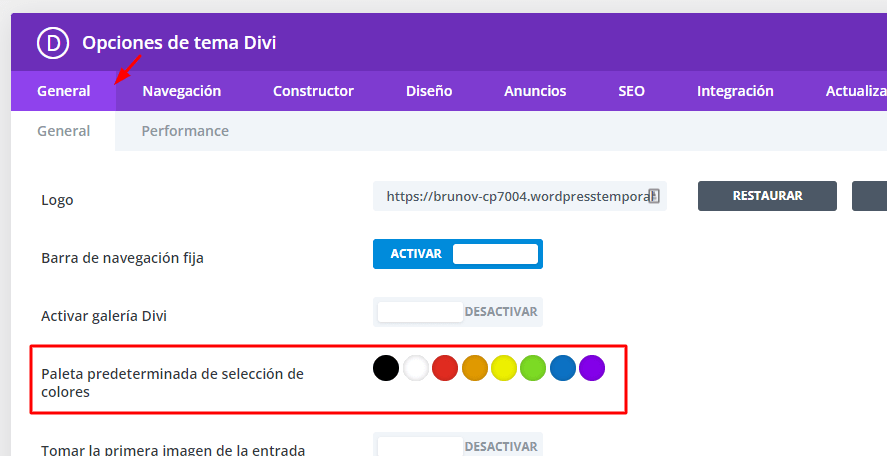The image size is (887, 456).
Task: Pick the blue palette color
Action: (x=563, y=368)
